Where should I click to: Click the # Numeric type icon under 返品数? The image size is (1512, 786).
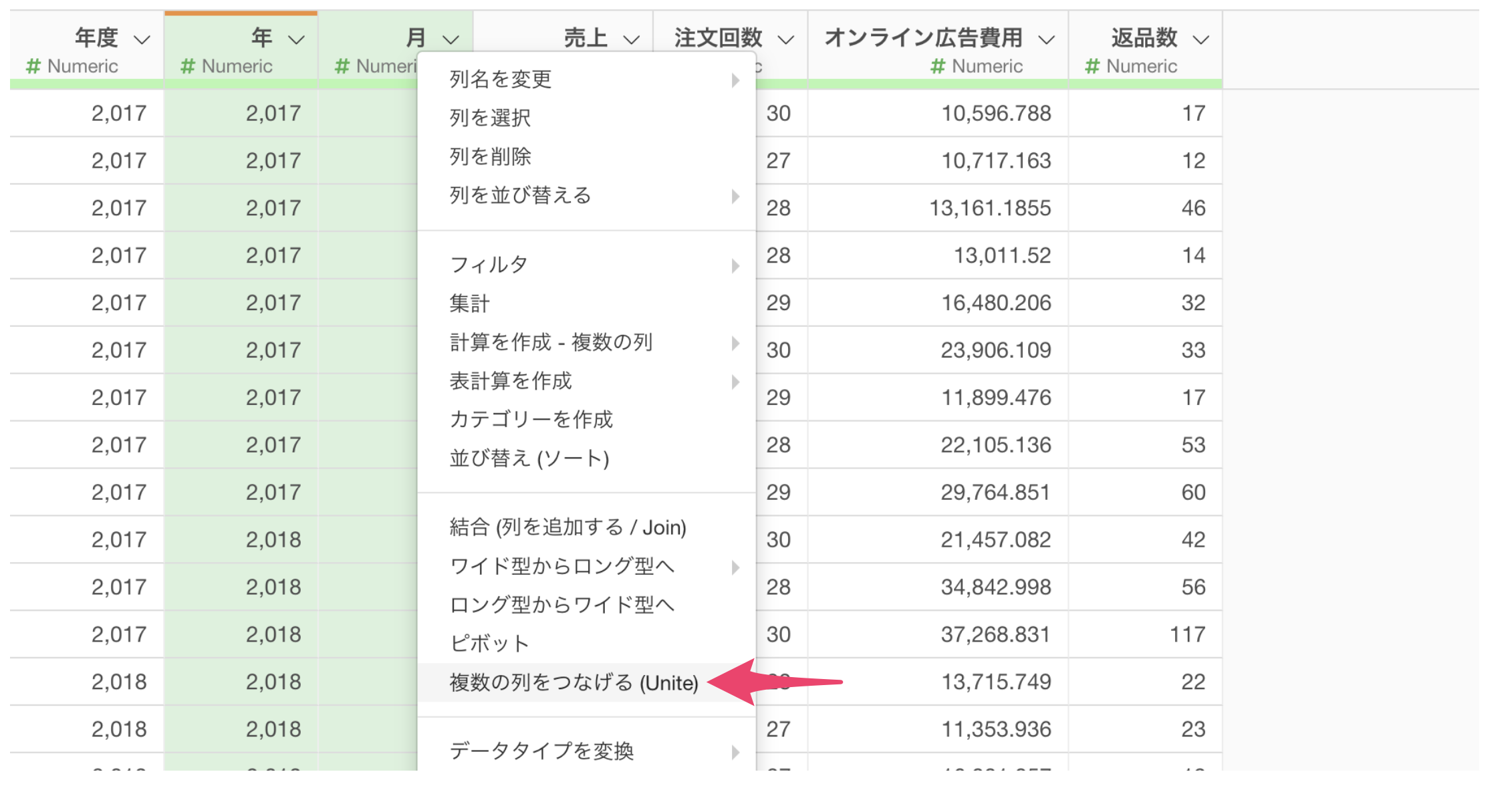coord(1092,66)
